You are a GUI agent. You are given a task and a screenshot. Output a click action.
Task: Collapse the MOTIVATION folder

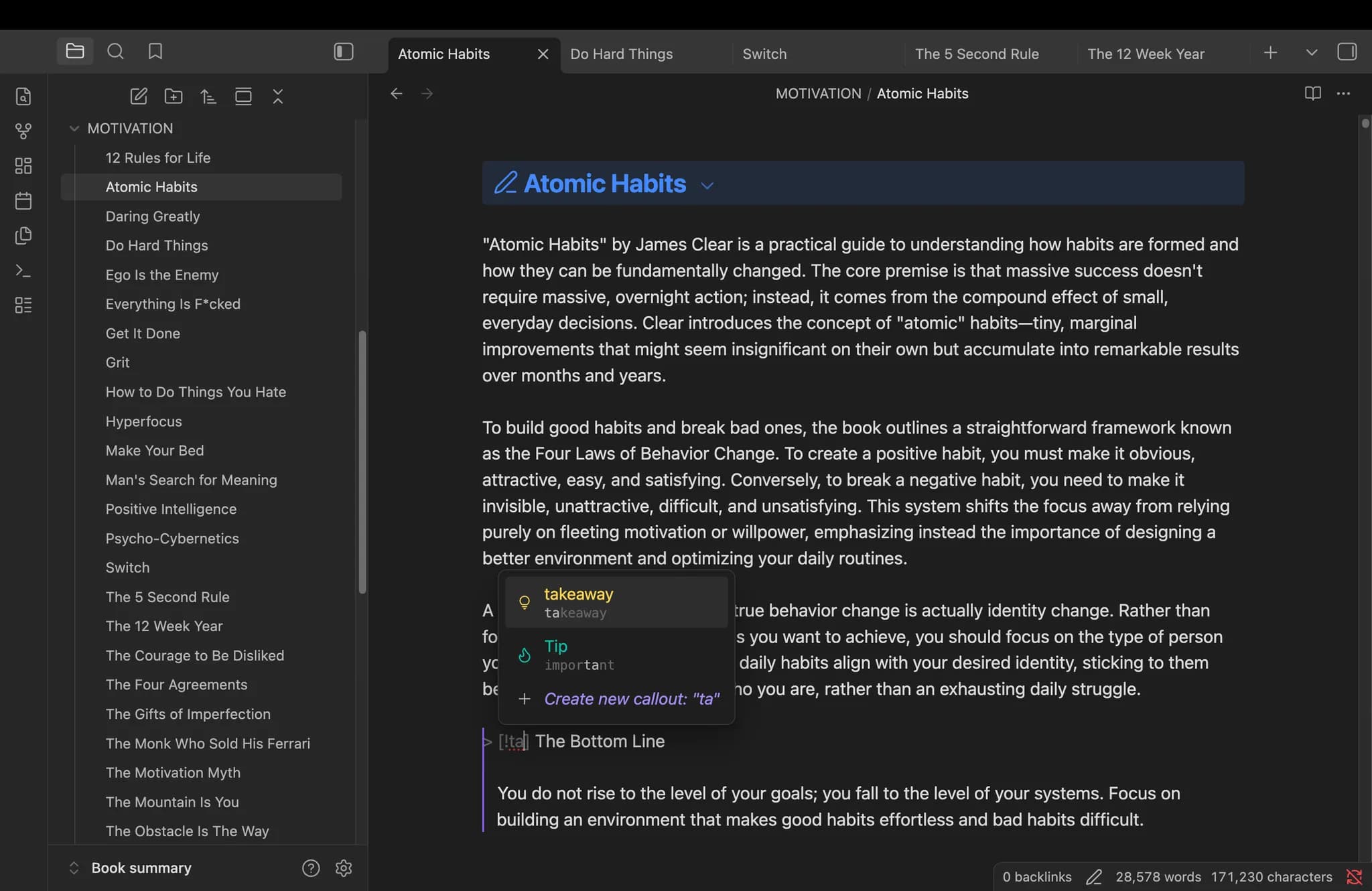tap(74, 129)
